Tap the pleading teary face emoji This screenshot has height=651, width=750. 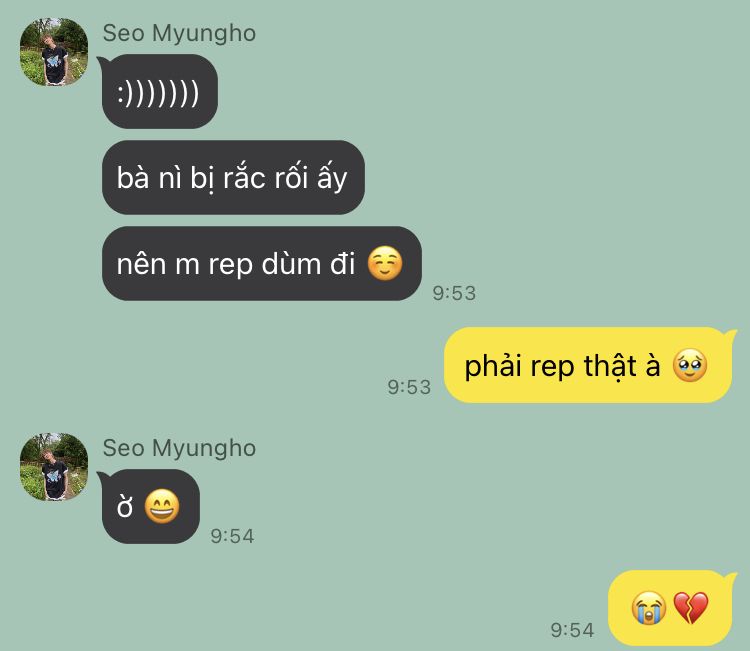click(x=690, y=365)
